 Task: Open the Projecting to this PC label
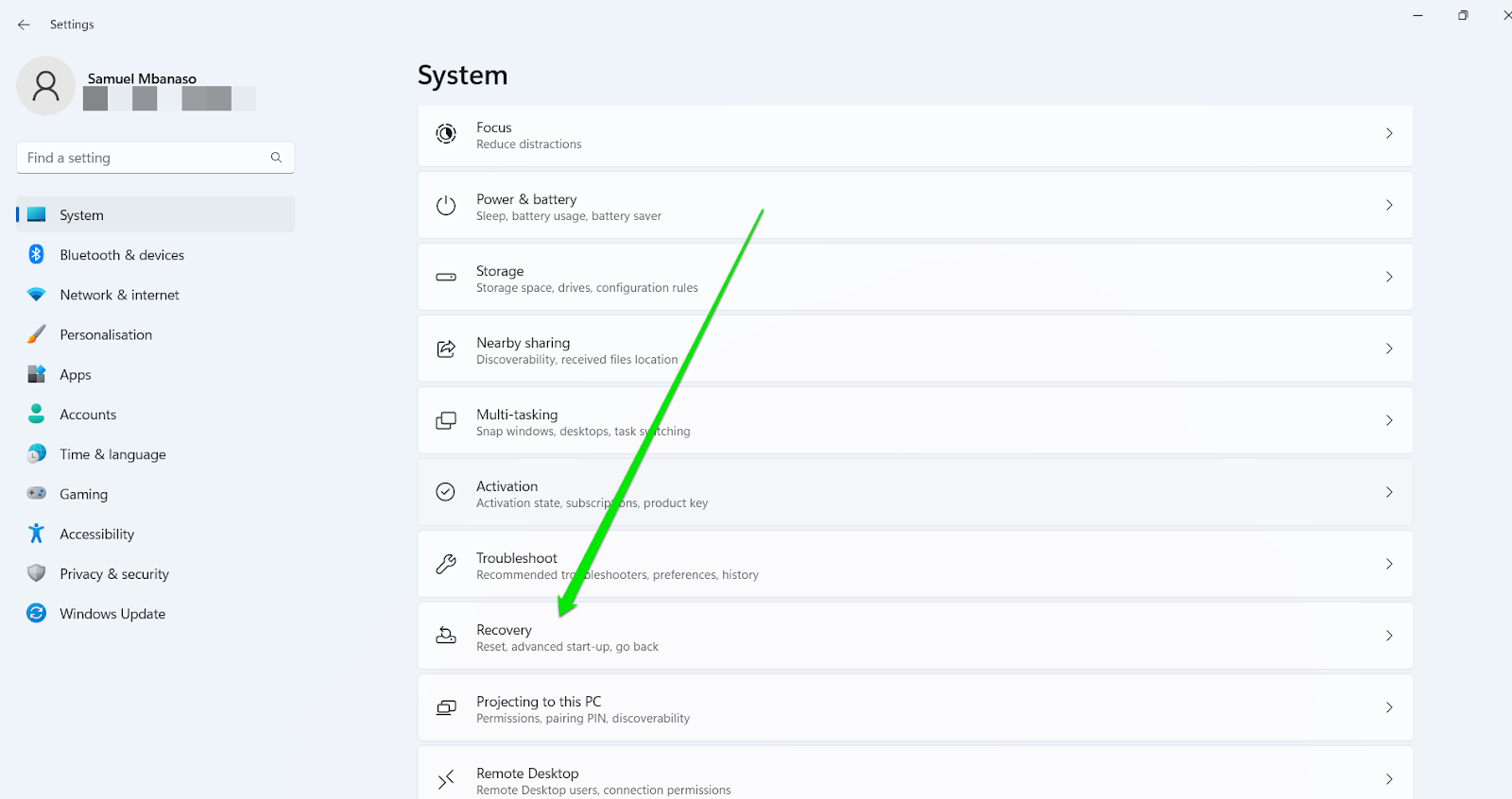[539, 702]
